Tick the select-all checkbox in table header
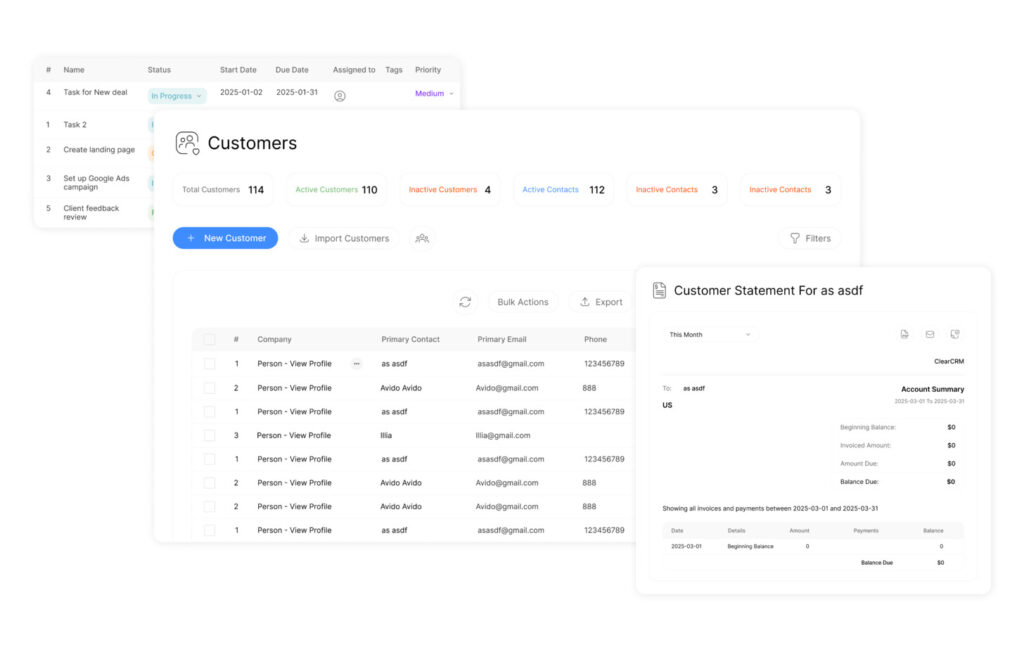This screenshot has height=652, width=1024. click(x=209, y=340)
